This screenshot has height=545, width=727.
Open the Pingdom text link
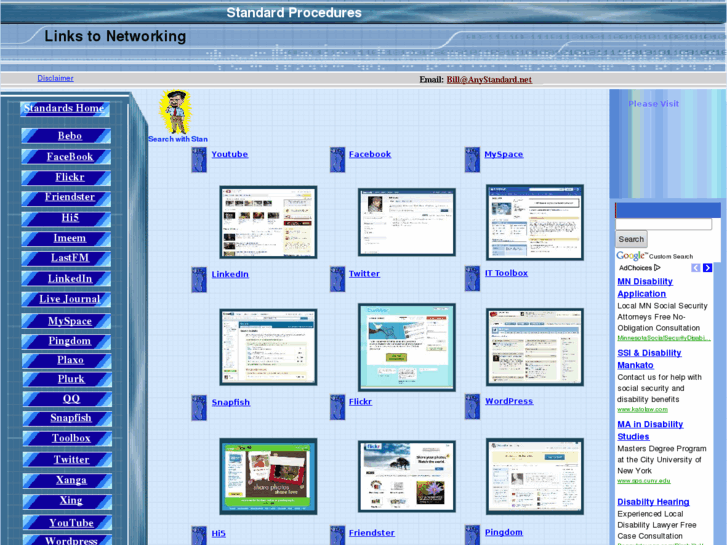(504, 532)
